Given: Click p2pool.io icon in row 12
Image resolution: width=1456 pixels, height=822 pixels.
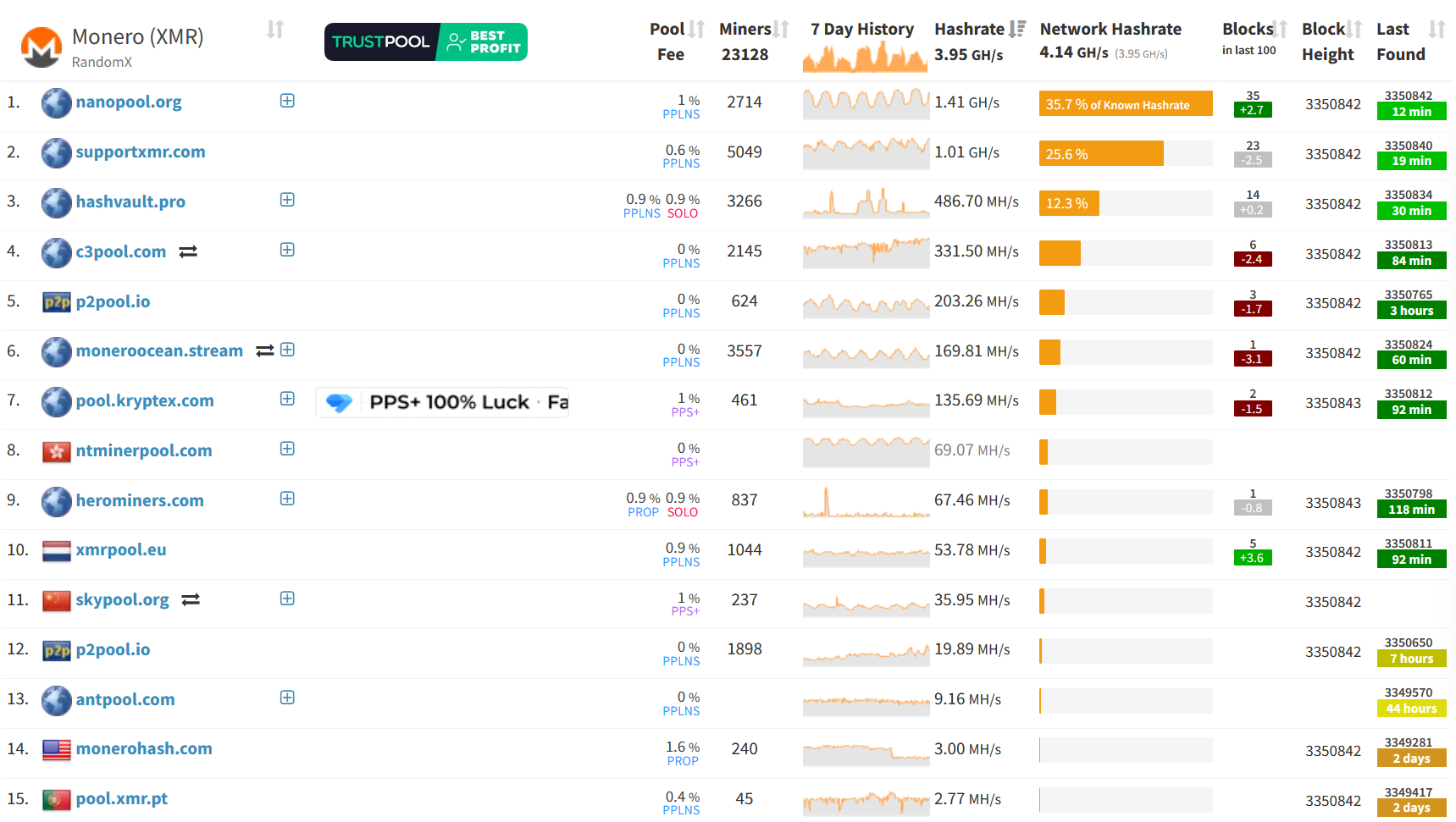Looking at the screenshot, I should [57, 650].
